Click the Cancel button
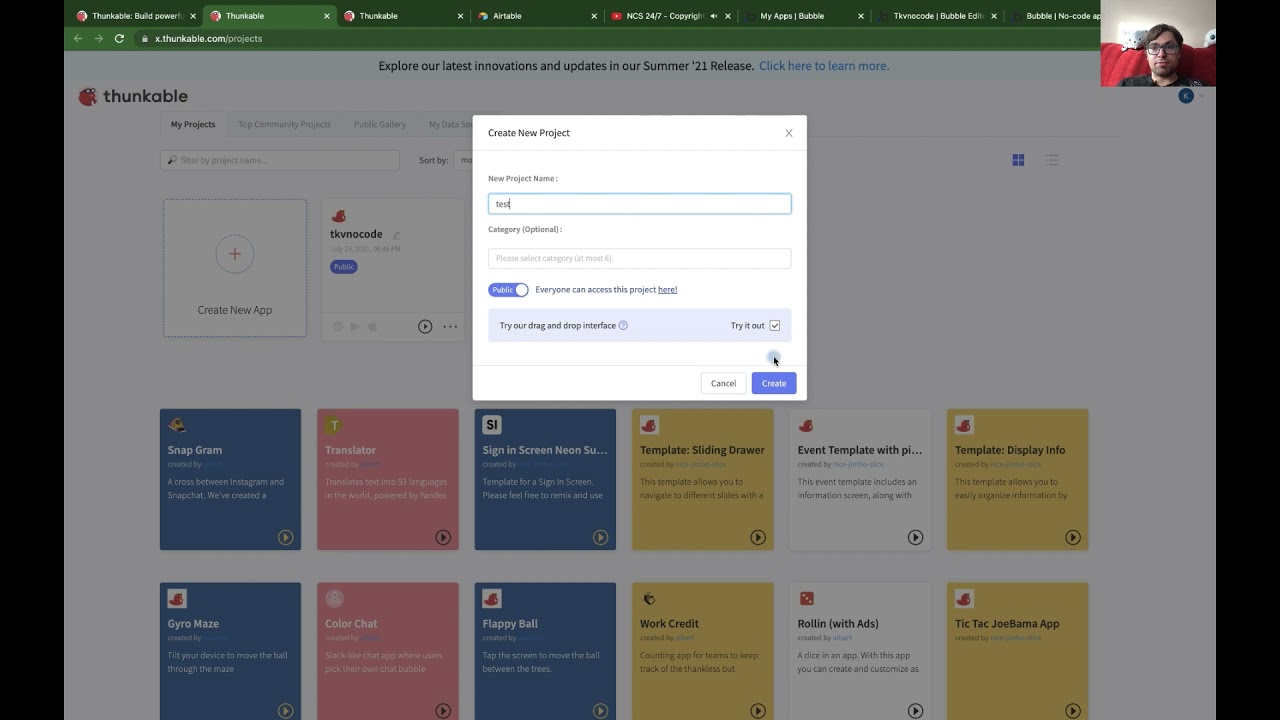Screen dimensions: 1280x720 (723, 383)
